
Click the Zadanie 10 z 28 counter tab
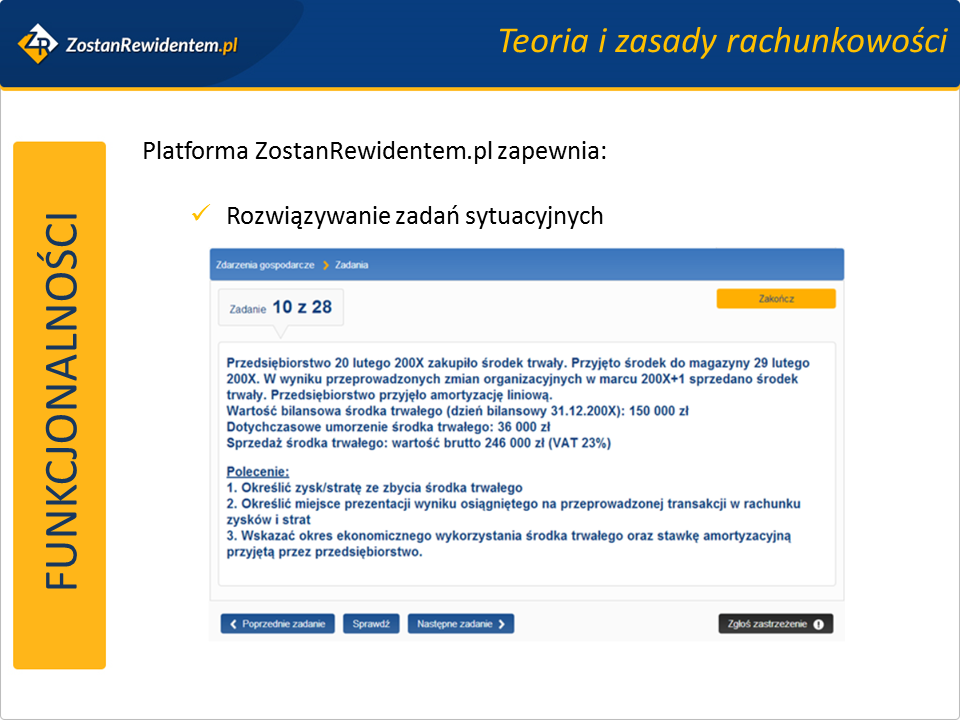point(281,308)
